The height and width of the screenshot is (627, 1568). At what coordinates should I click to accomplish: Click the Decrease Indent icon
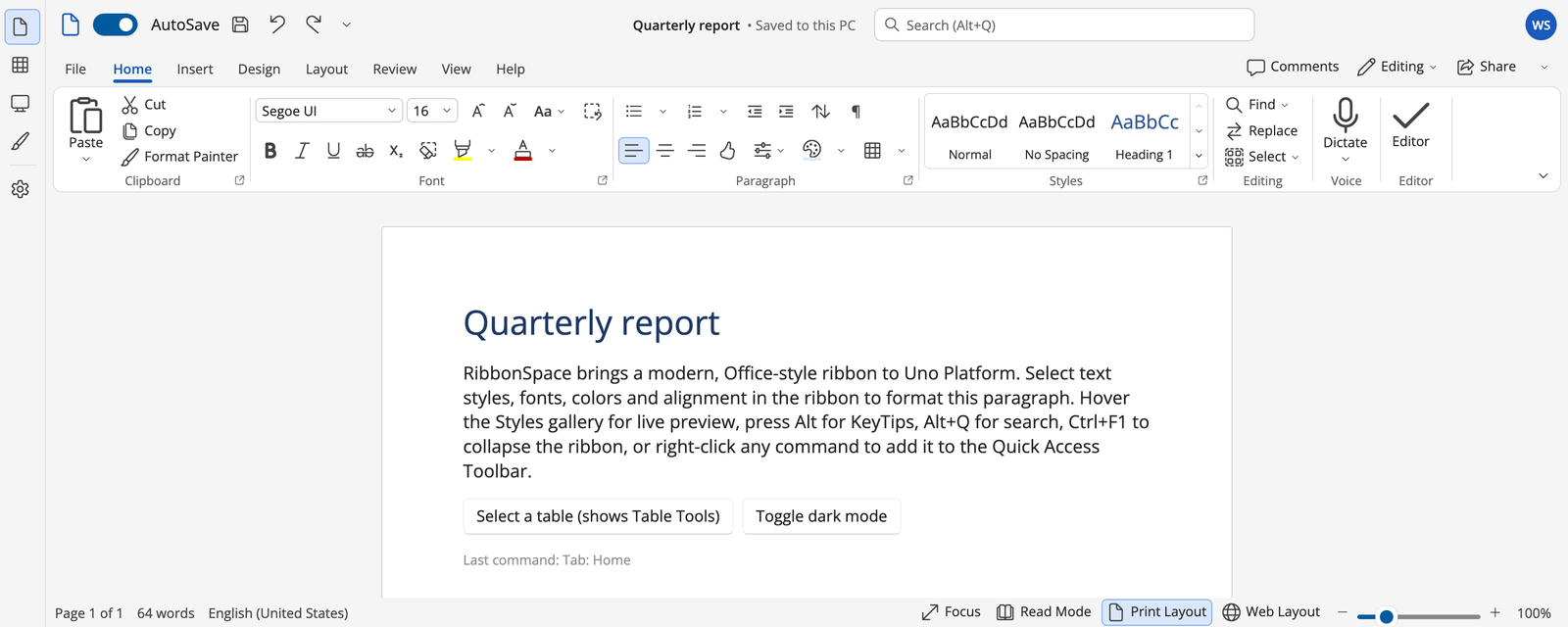[x=755, y=111]
